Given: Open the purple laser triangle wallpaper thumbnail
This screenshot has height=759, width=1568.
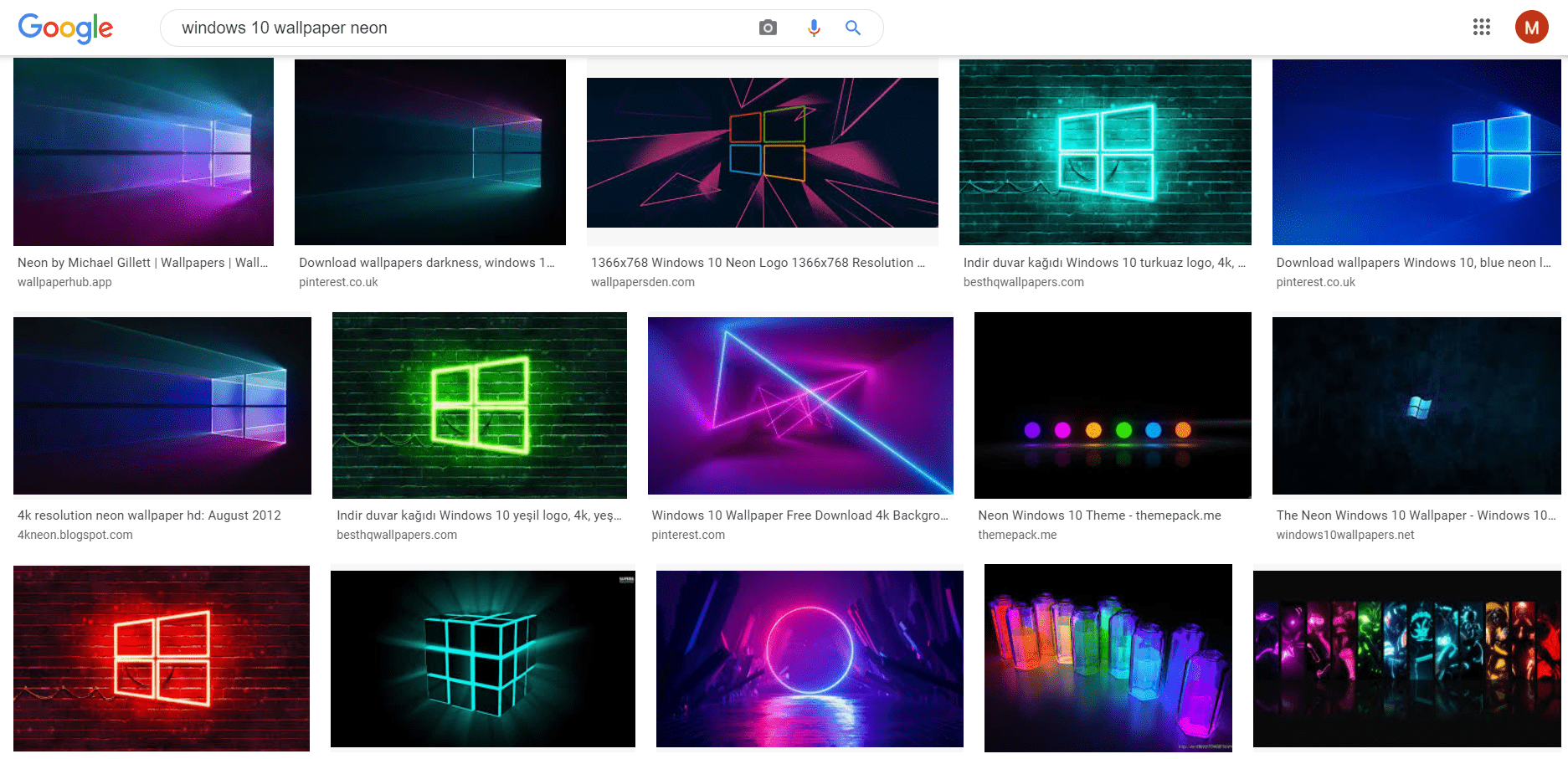Looking at the screenshot, I should (800, 406).
